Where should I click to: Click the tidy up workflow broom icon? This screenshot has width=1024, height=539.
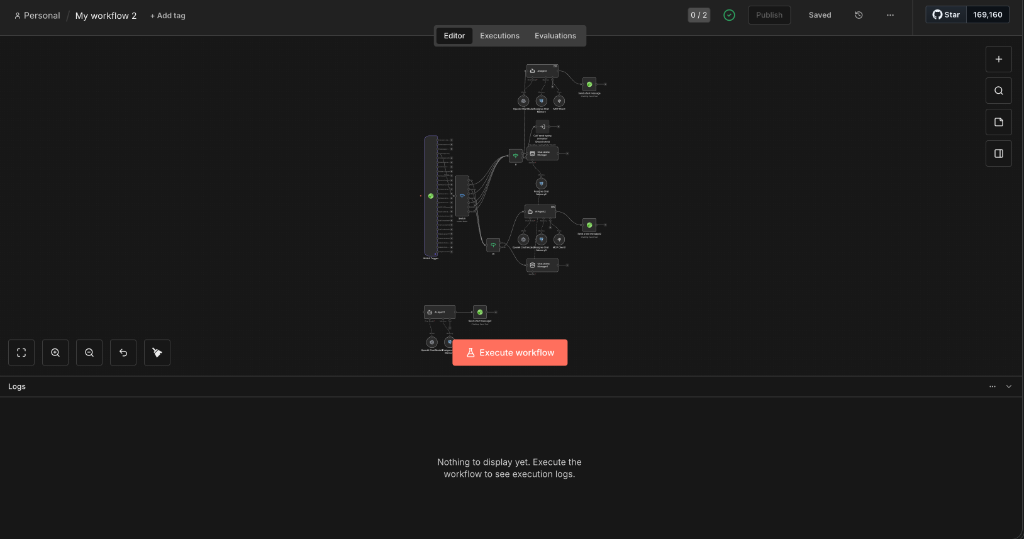tap(157, 353)
